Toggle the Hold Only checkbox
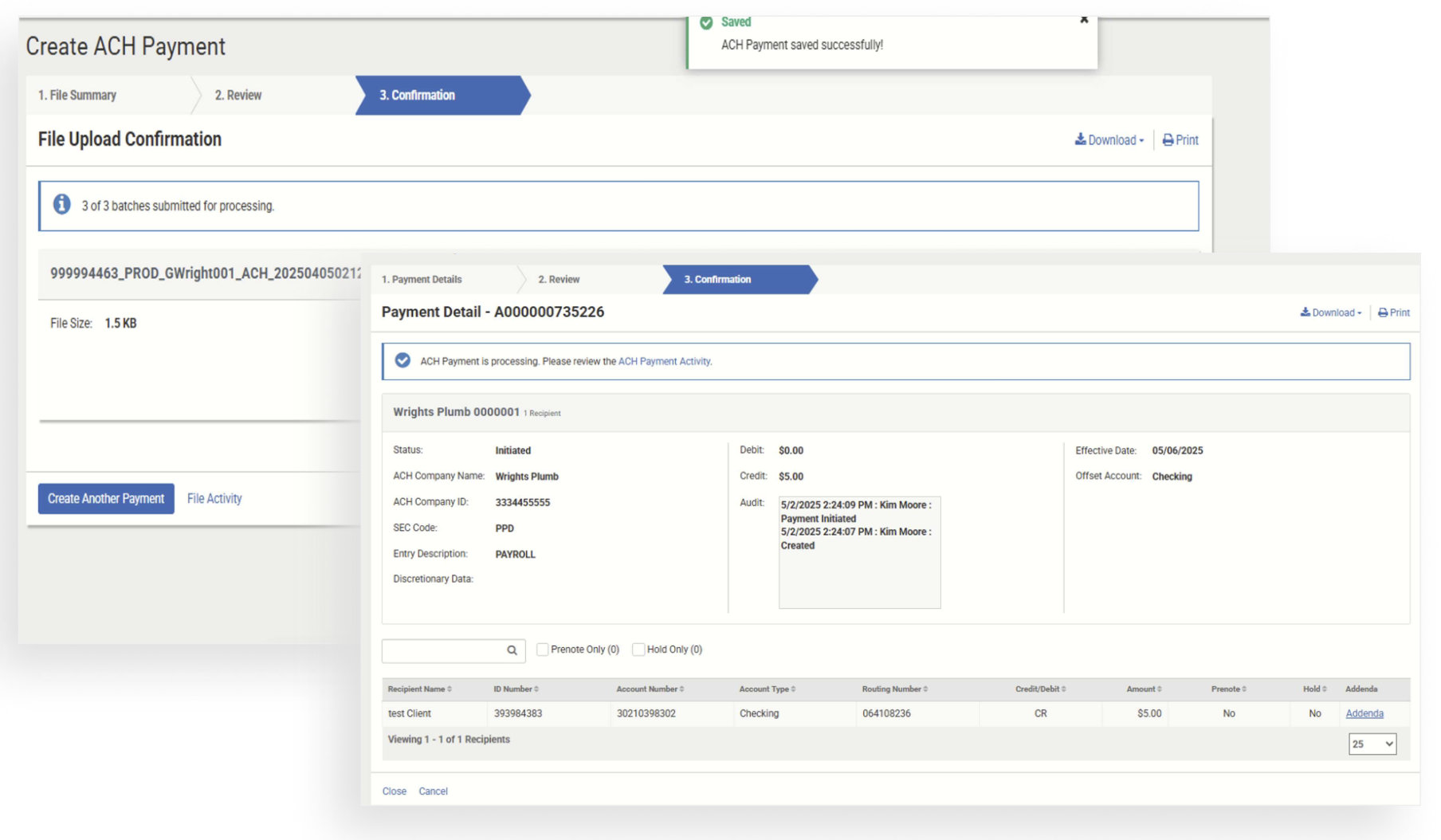The height and width of the screenshot is (840, 1441). click(638, 650)
